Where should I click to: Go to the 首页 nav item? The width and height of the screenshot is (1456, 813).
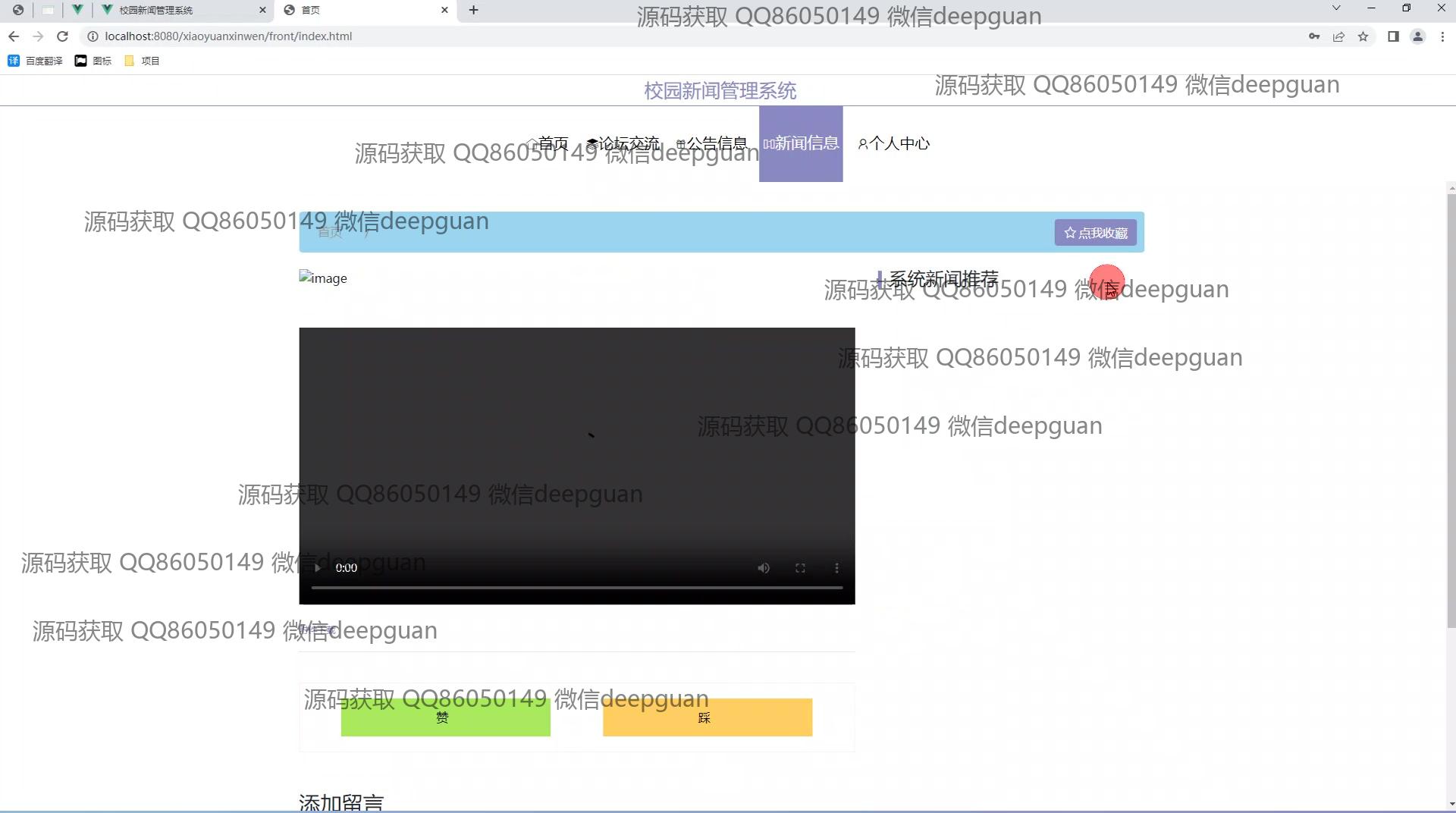547,143
